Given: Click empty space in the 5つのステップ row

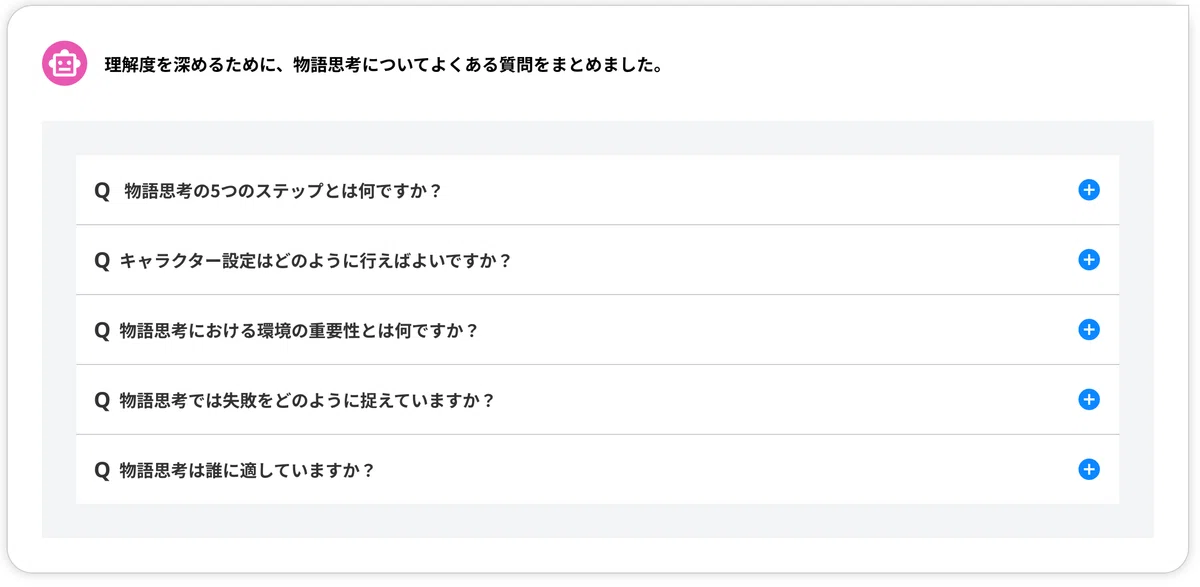Looking at the screenshot, I should tap(760, 190).
